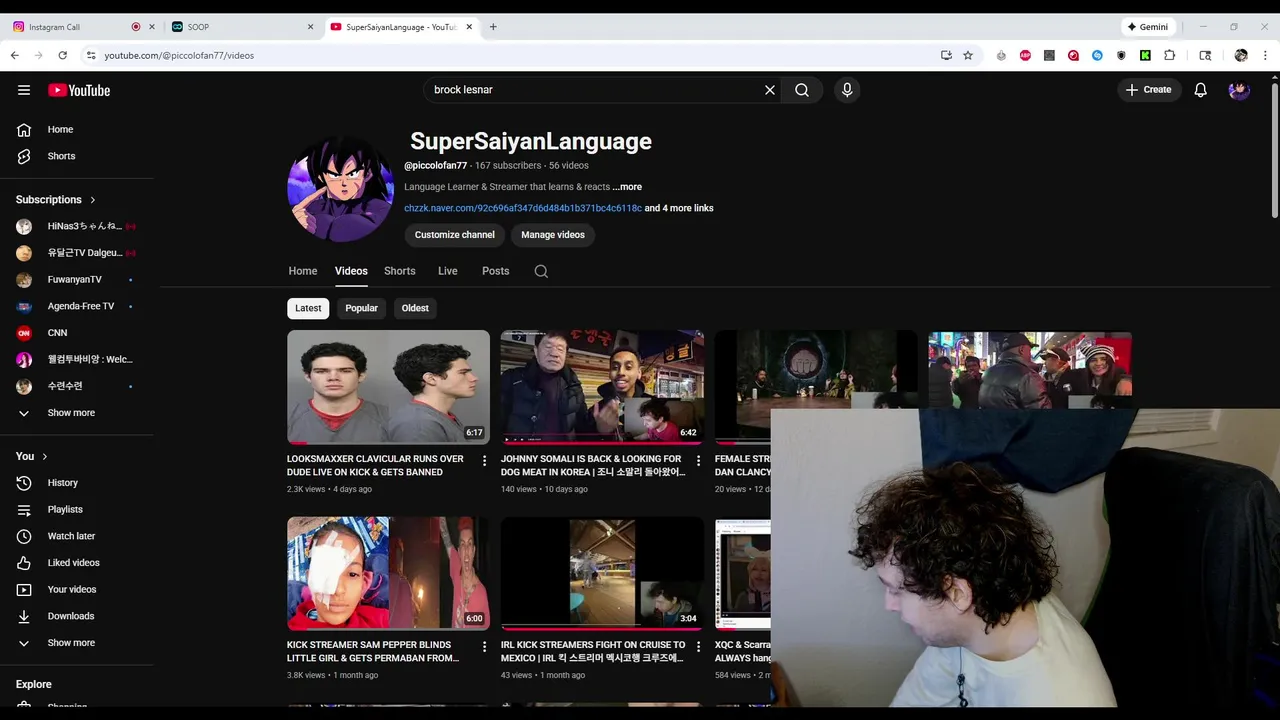Open the AdBlock Plus extension
The width and height of the screenshot is (1280, 720).
pyautogui.click(x=1025, y=55)
